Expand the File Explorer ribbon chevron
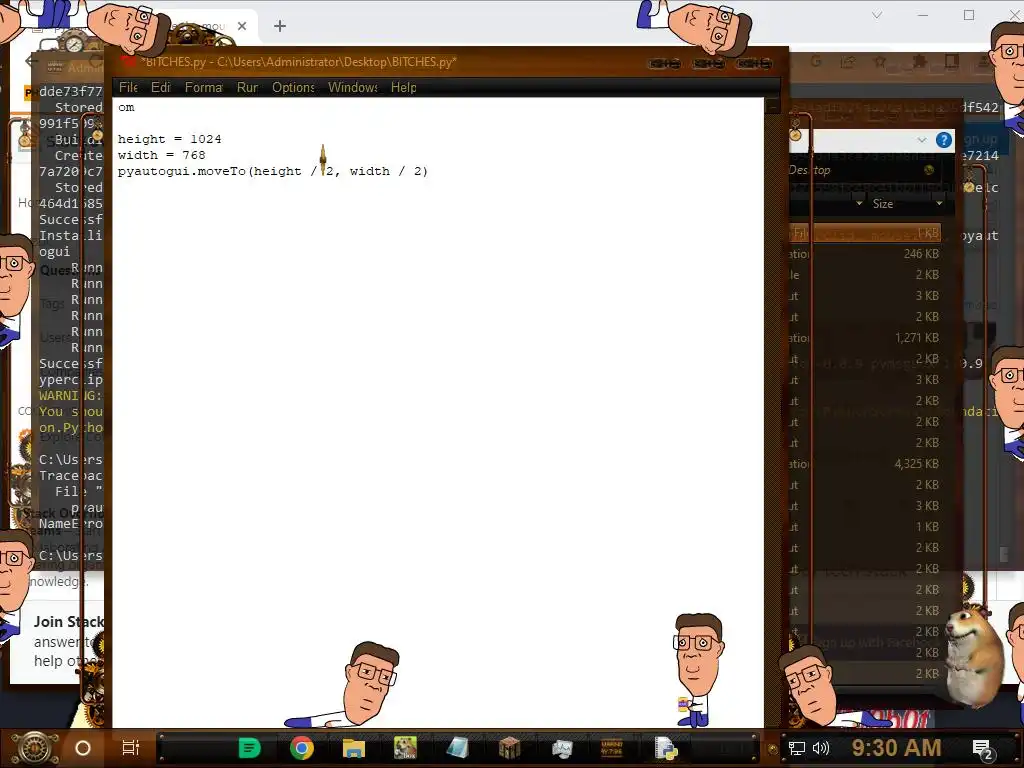 [921, 140]
